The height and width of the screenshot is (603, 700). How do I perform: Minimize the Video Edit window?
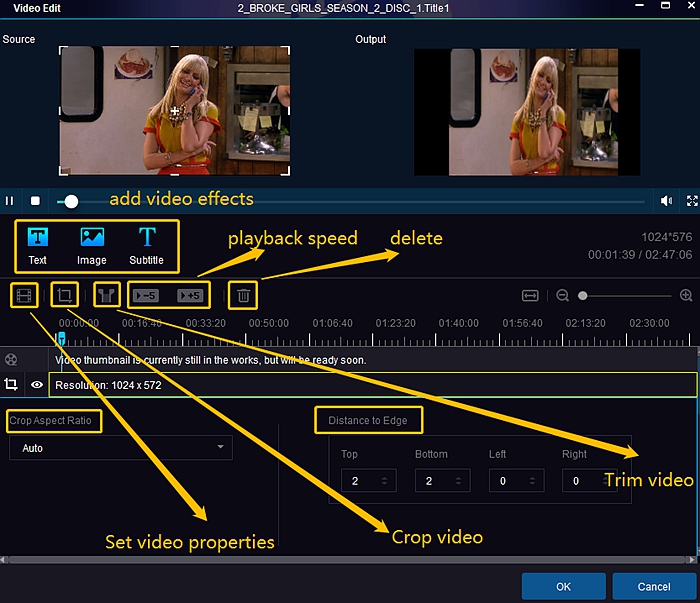[x=639, y=6]
